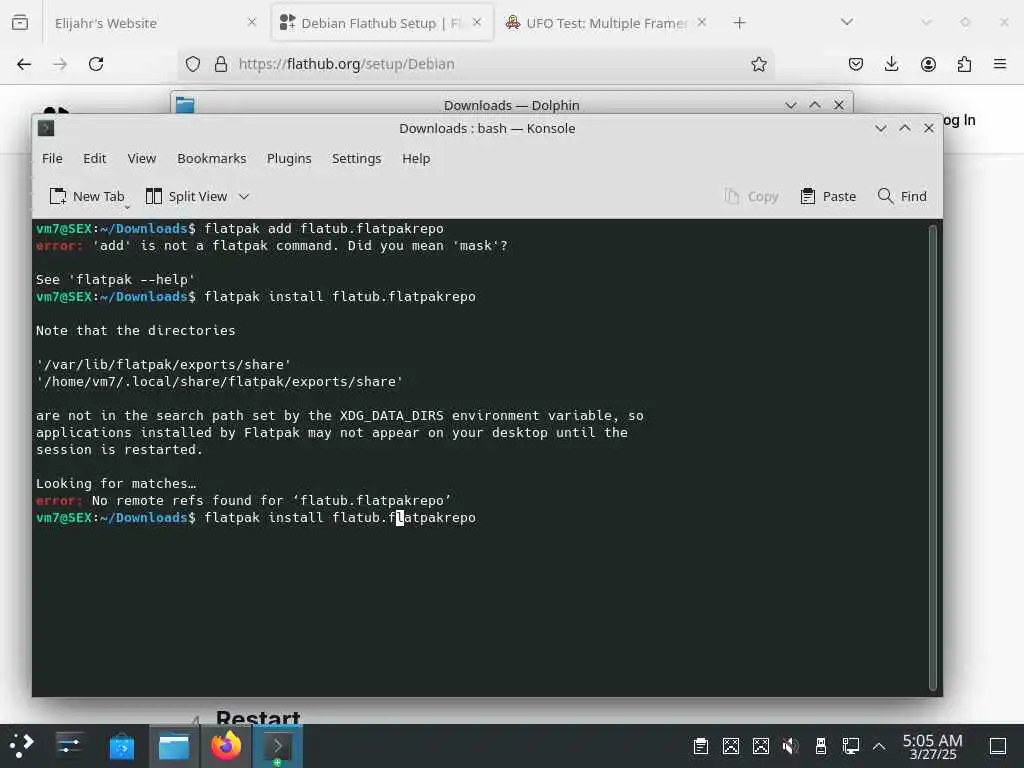
Task: Open Discover software center from taskbar
Action: click(121, 746)
